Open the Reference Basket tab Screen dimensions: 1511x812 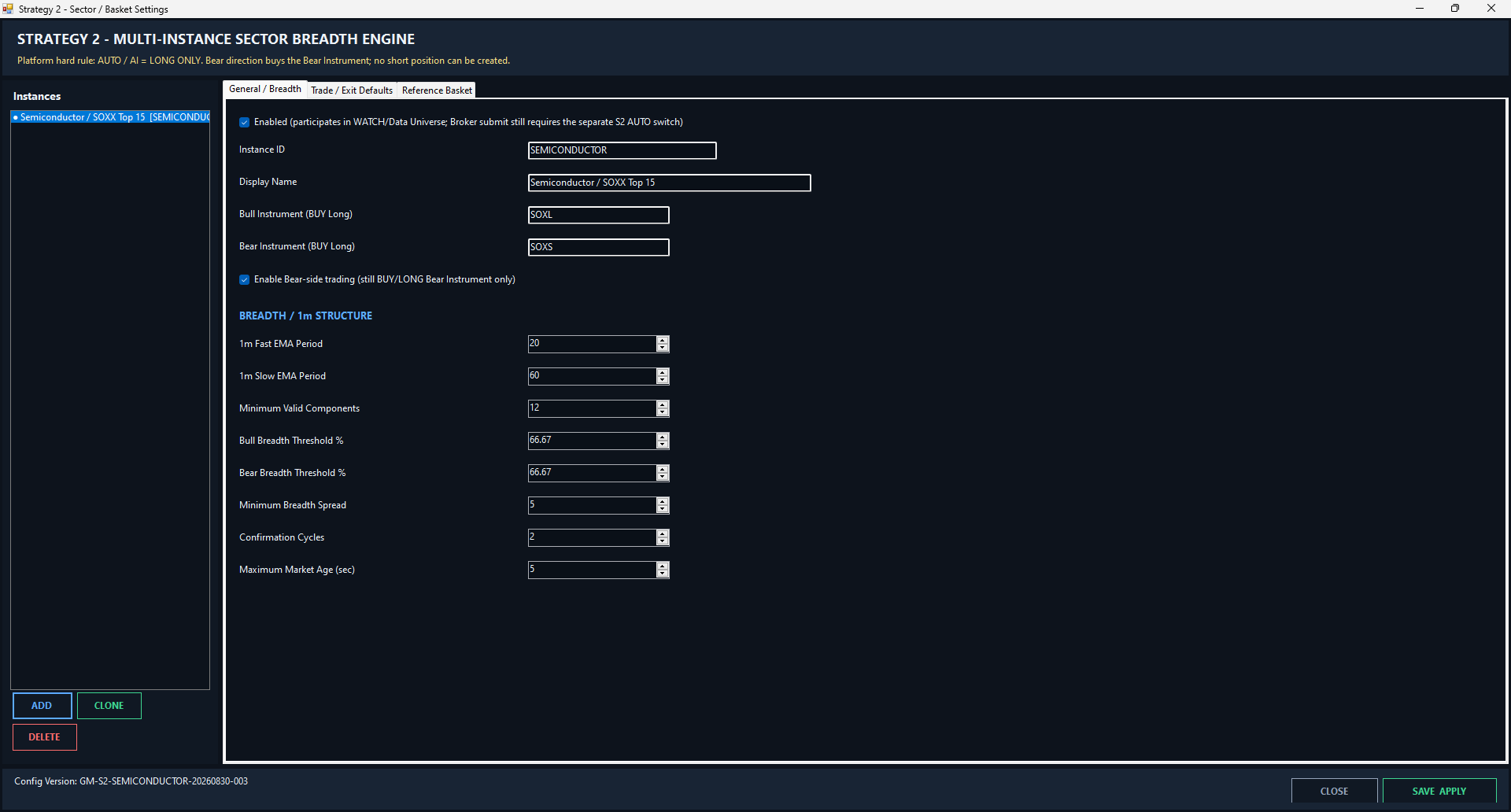coord(437,90)
